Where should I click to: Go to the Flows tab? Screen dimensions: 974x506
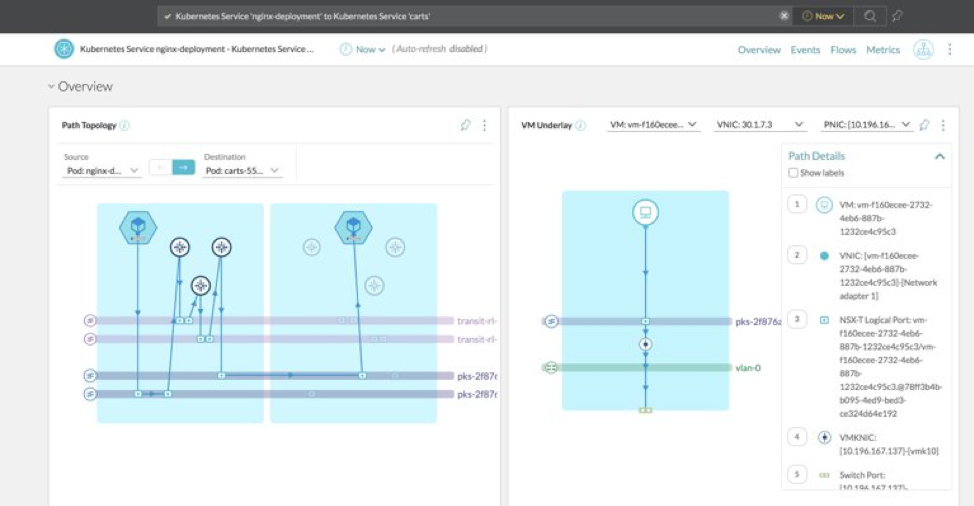(843, 50)
